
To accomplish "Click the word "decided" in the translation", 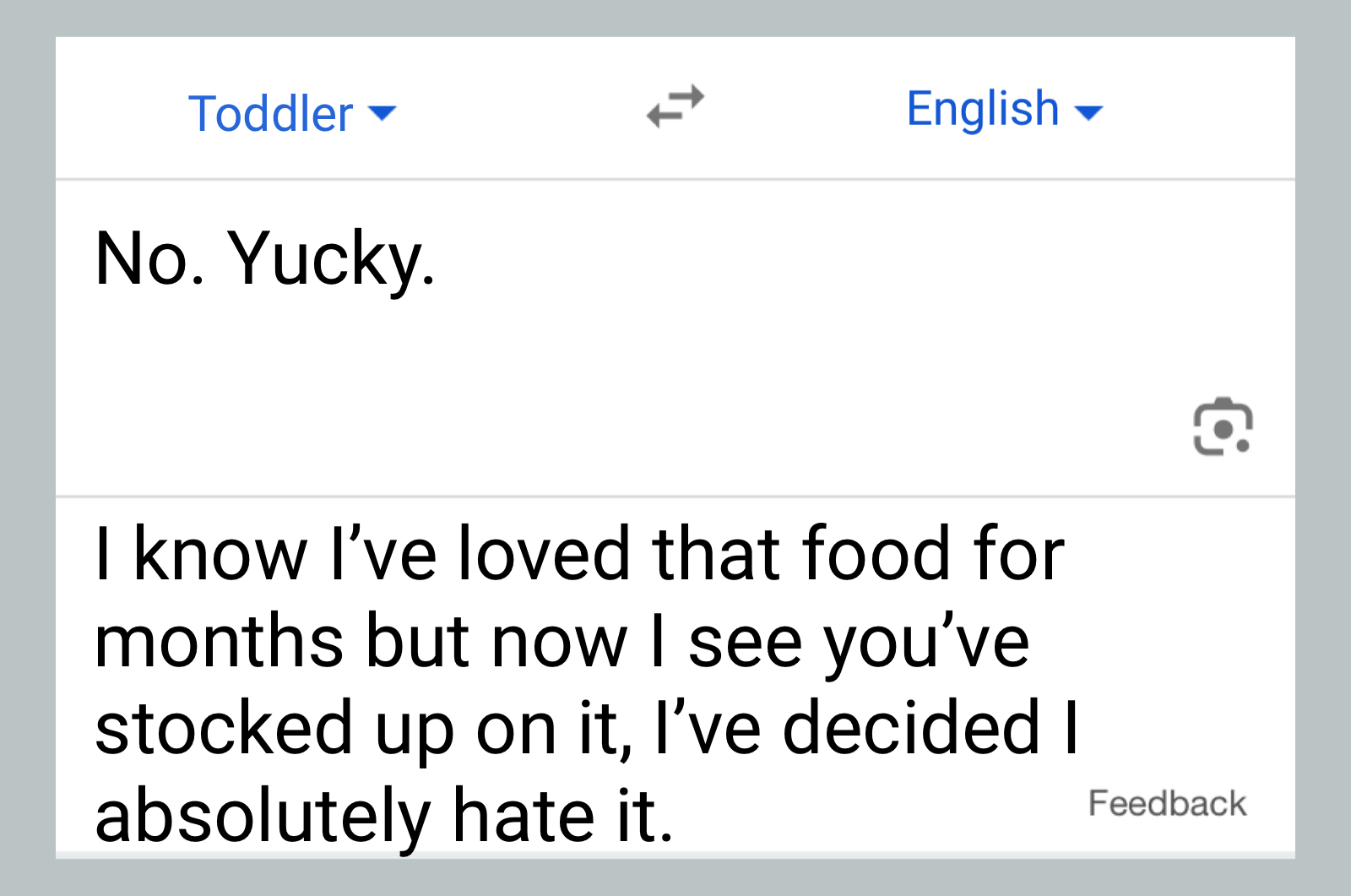I will pyautogui.click(x=911, y=728).
